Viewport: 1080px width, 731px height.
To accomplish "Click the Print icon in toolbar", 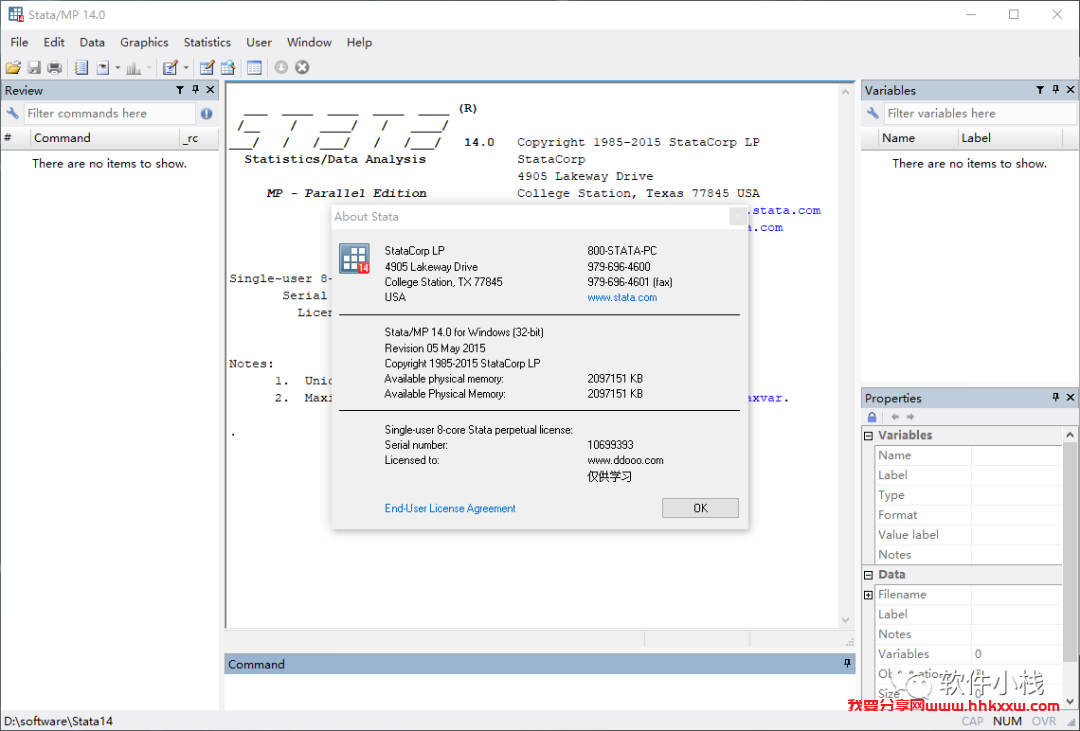I will tap(54, 68).
